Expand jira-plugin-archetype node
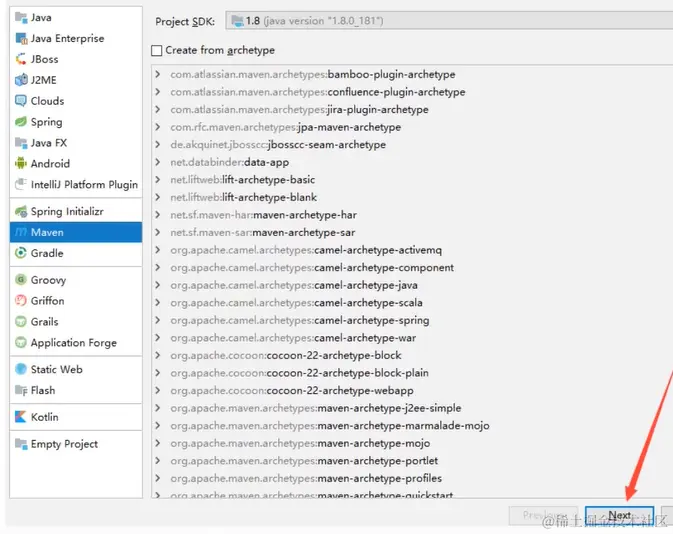The height and width of the screenshot is (534, 673). (158, 109)
